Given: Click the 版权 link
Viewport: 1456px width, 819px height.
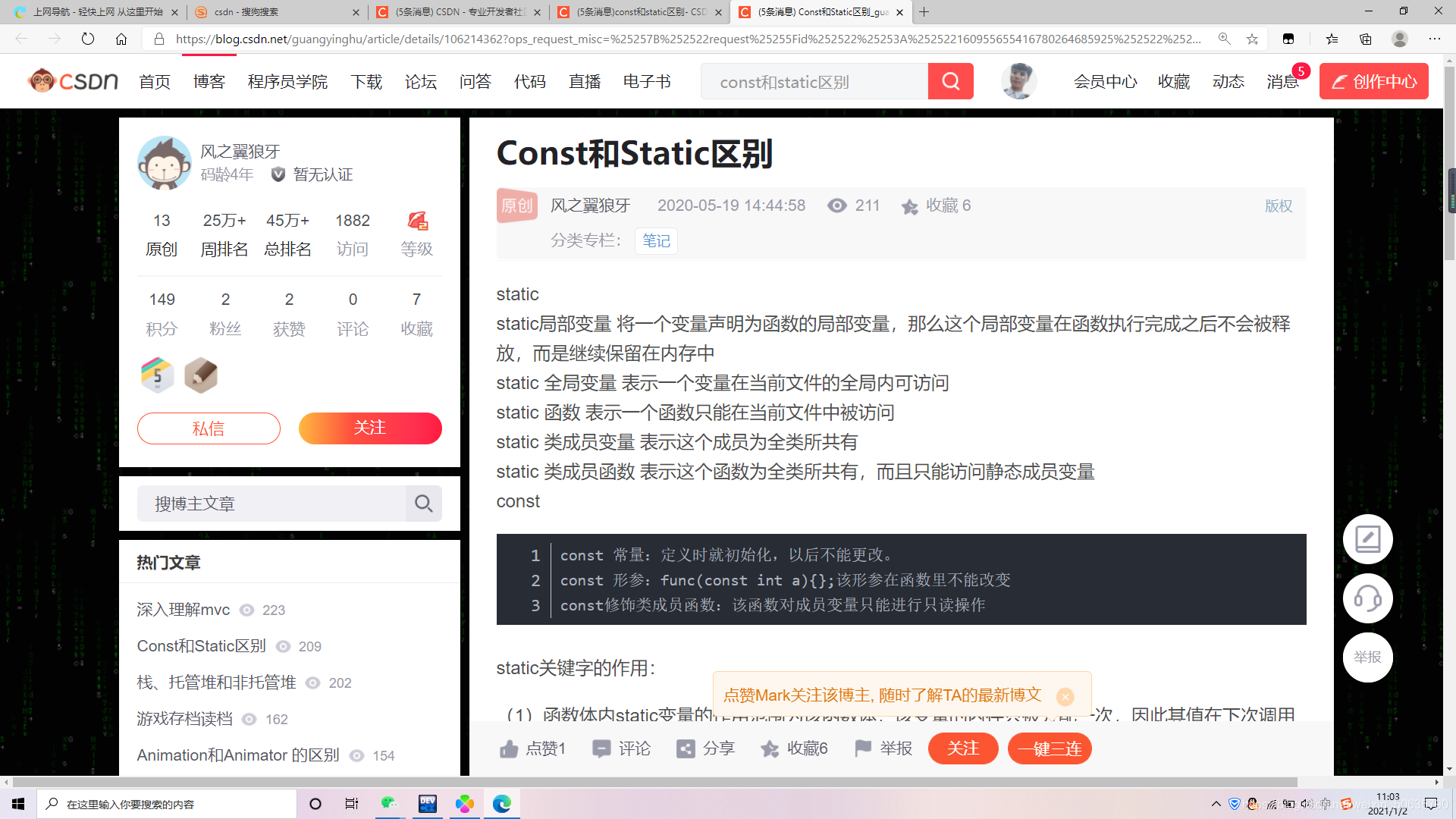Looking at the screenshot, I should [x=1278, y=206].
